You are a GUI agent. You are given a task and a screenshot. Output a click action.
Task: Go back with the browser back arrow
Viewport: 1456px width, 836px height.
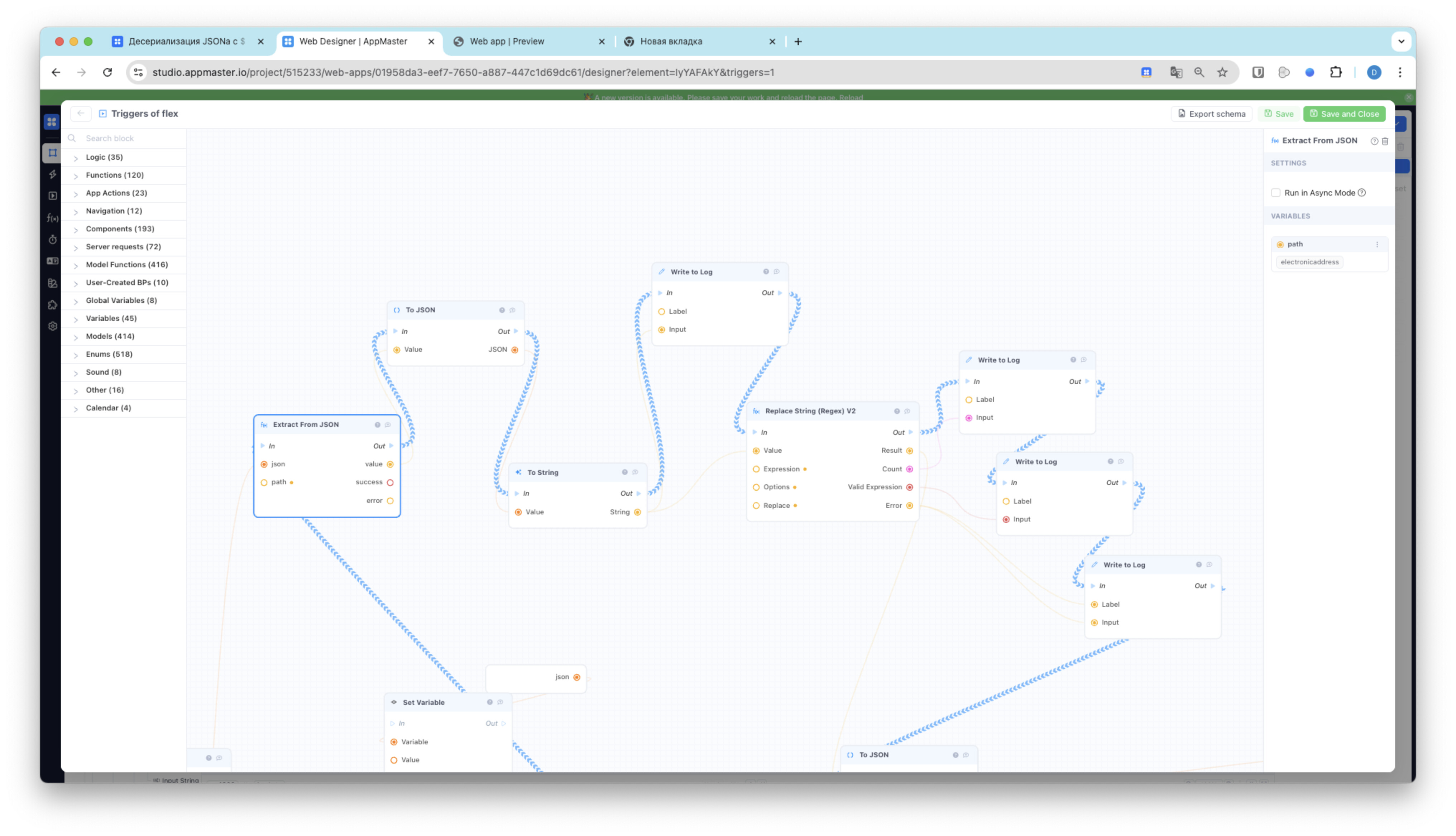click(x=56, y=72)
